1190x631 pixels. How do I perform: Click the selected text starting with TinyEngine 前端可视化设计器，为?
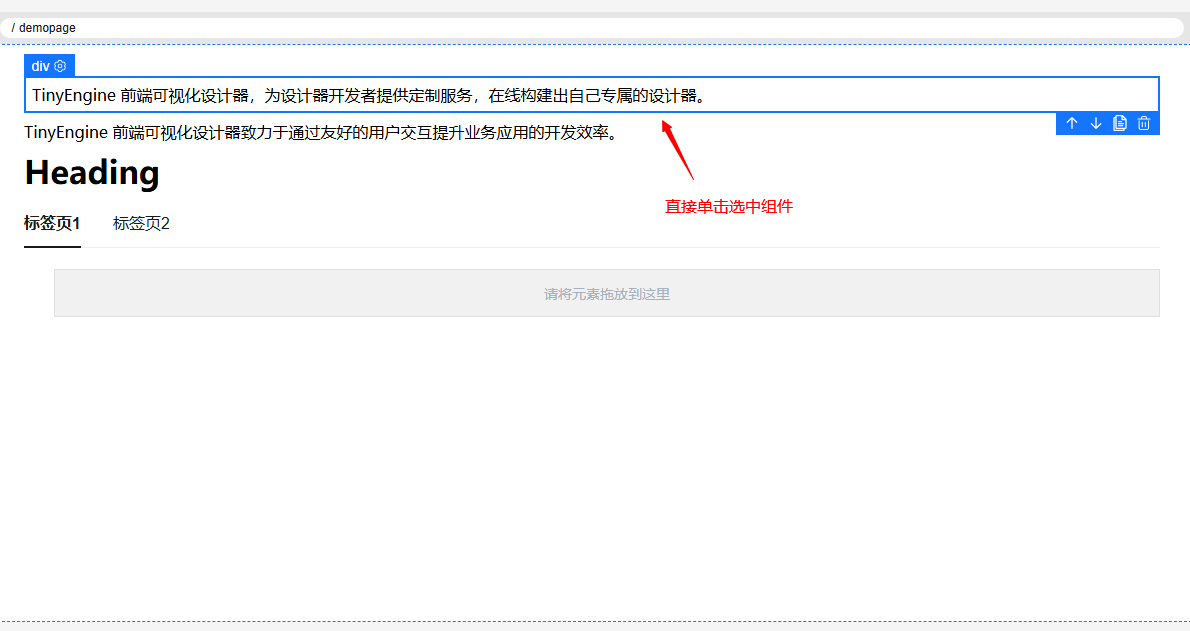pos(370,96)
